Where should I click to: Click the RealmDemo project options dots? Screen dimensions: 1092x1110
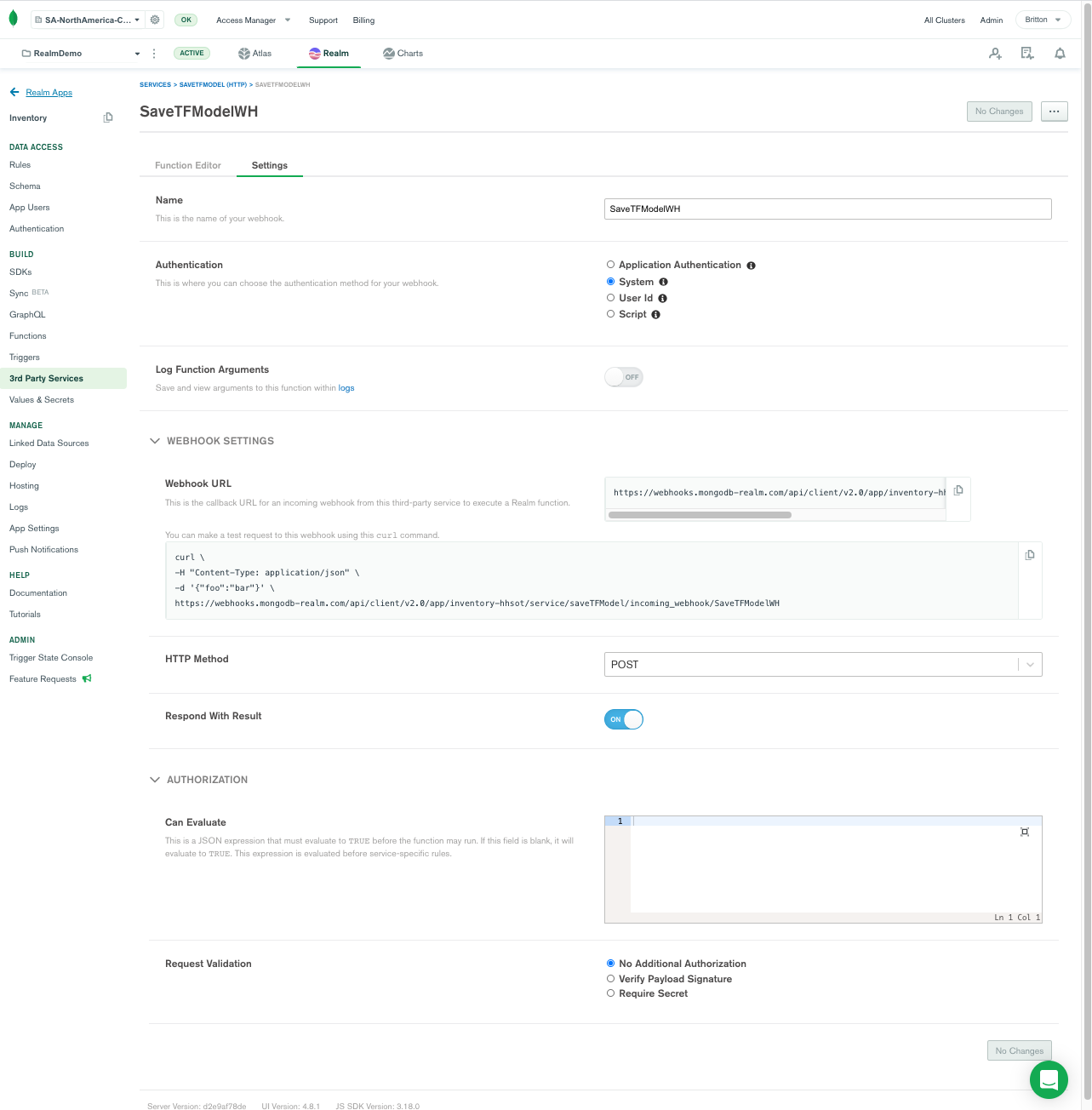(x=154, y=53)
